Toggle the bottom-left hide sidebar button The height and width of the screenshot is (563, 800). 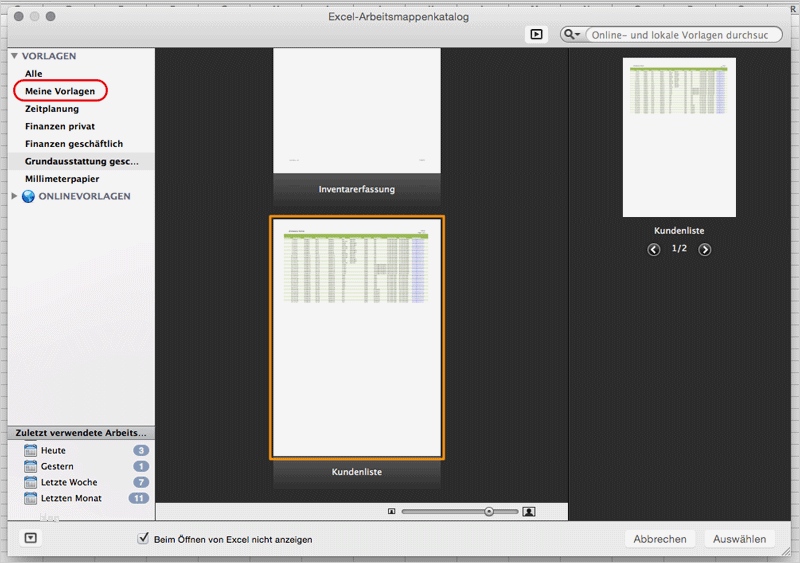click(x=31, y=537)
